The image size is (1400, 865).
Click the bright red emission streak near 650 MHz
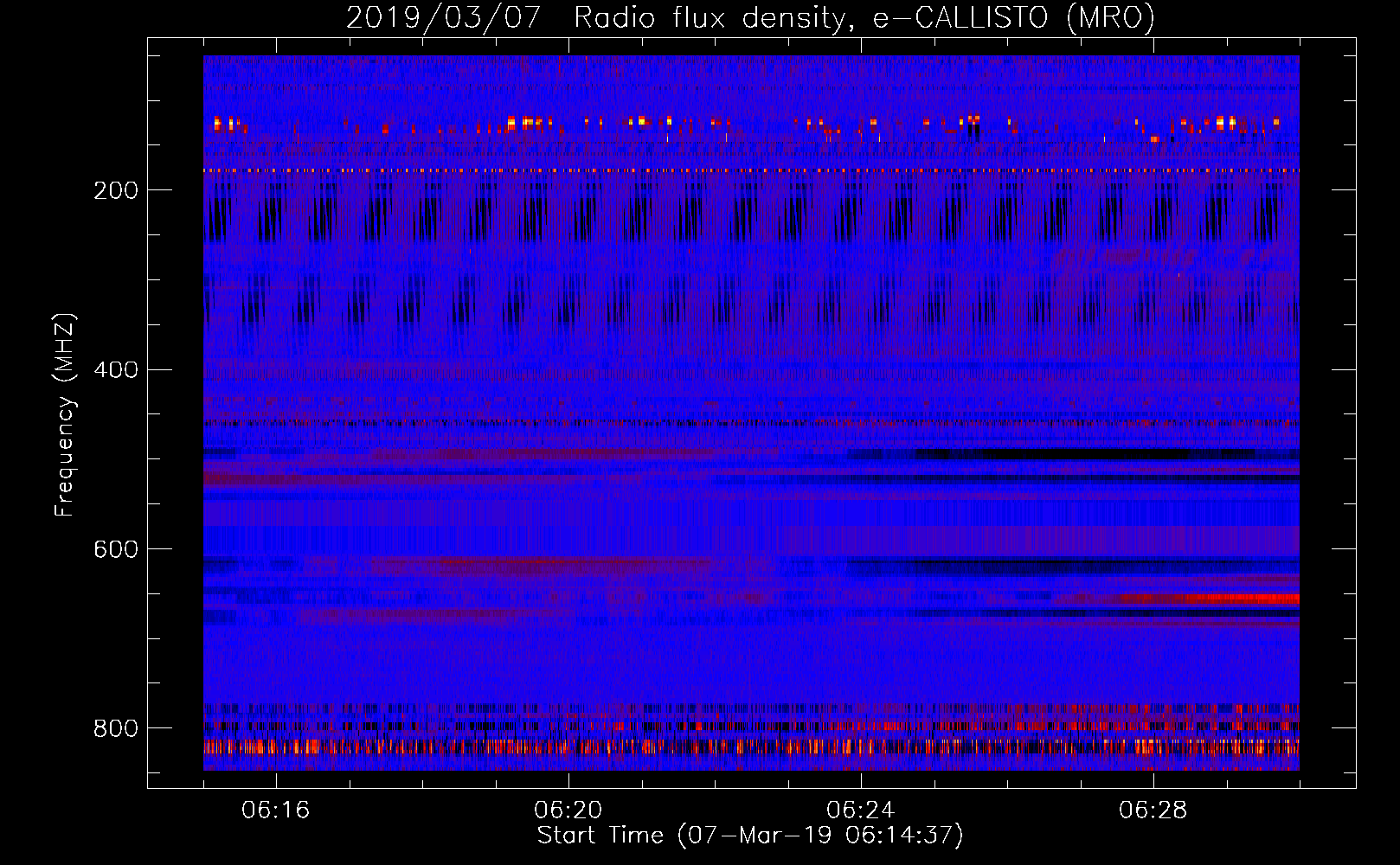point(1211,599)
